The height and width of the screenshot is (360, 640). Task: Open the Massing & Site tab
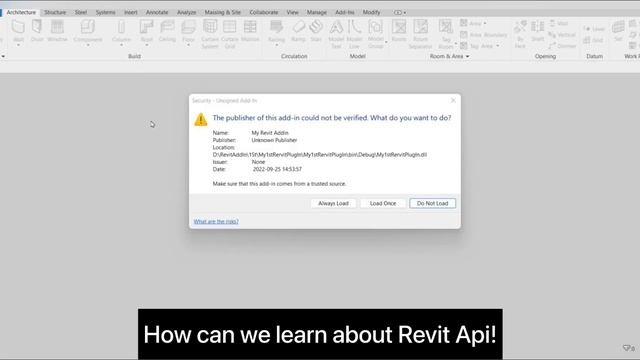tap(223, 12)
